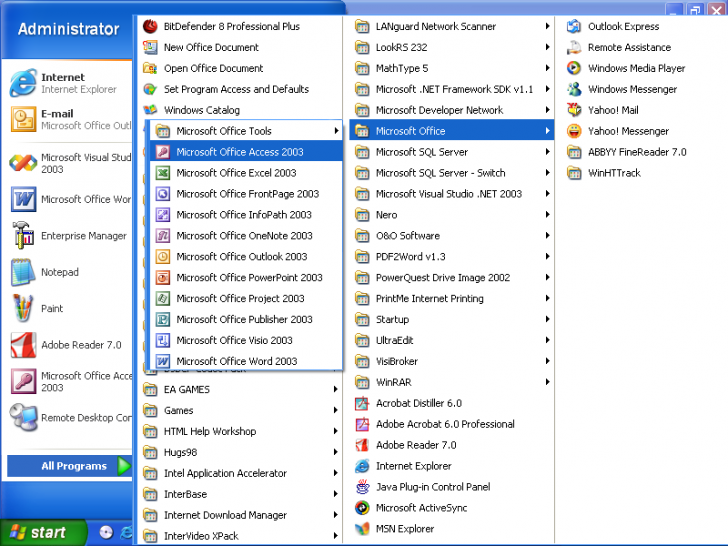Screen dimensions: 728x546
Task: Open the Startup folder entry
Action: click(x=452, y=319)
